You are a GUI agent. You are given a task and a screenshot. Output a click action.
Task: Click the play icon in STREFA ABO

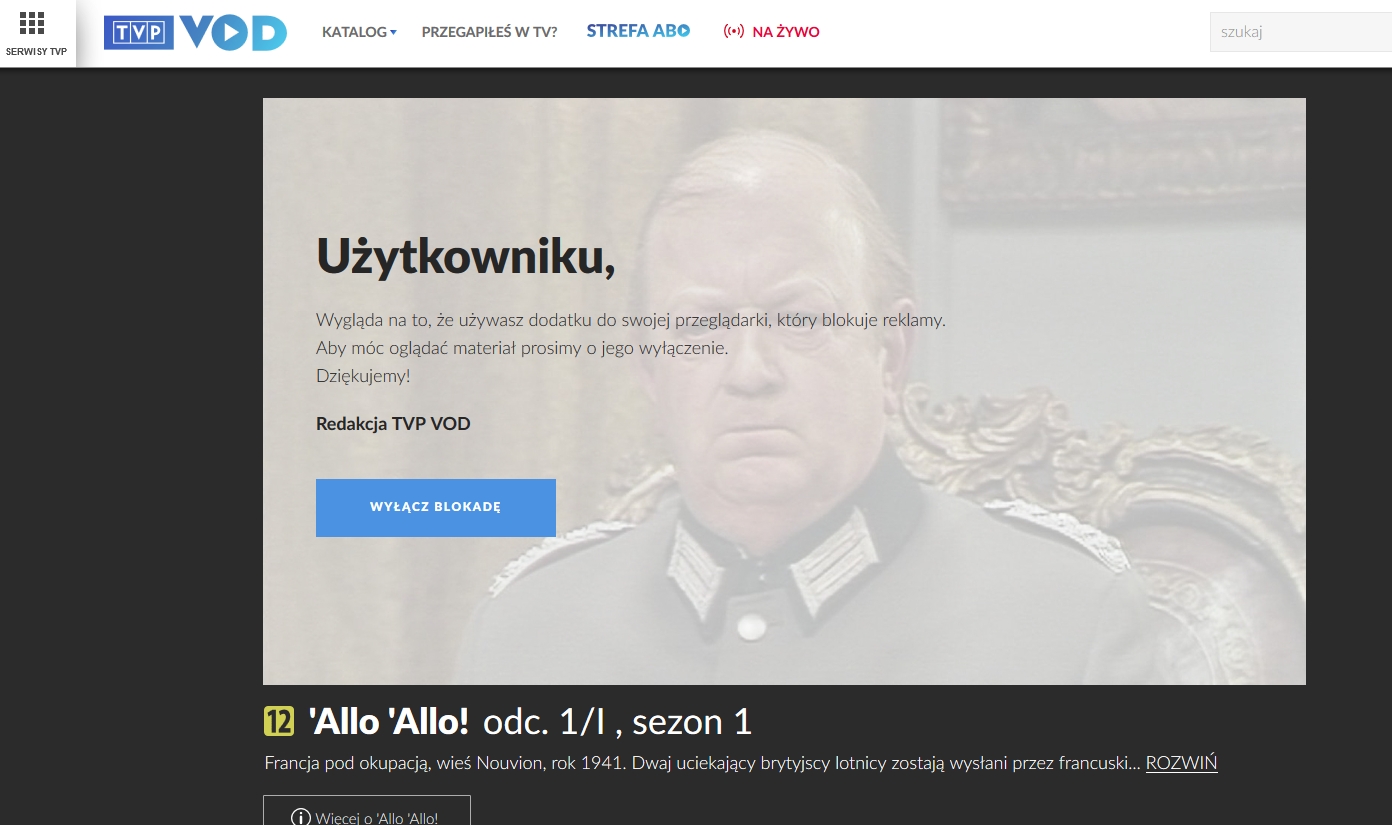tap(684, 31)
